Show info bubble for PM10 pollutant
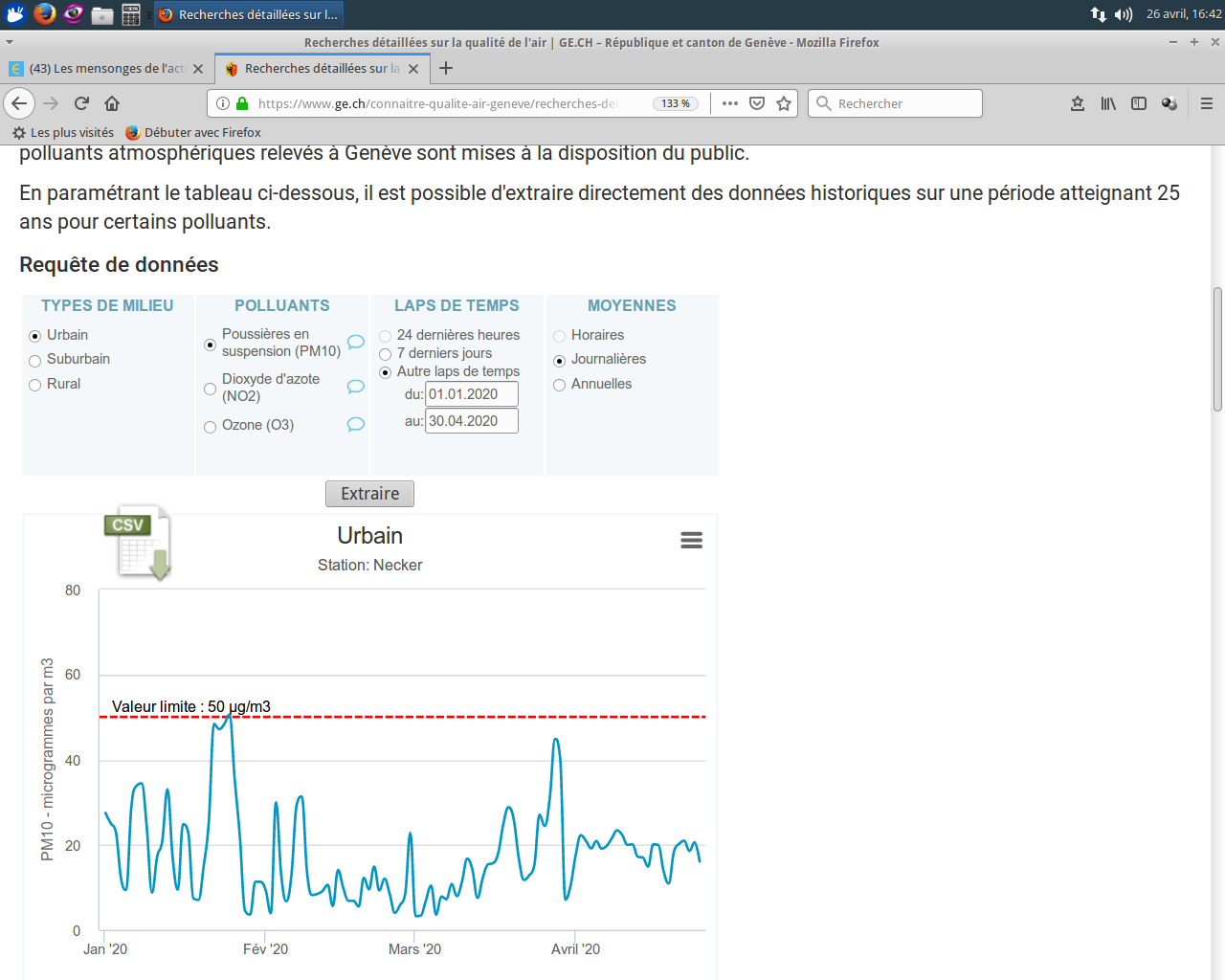The height and width of the screenshot is (980, 1225). [355, 342]
